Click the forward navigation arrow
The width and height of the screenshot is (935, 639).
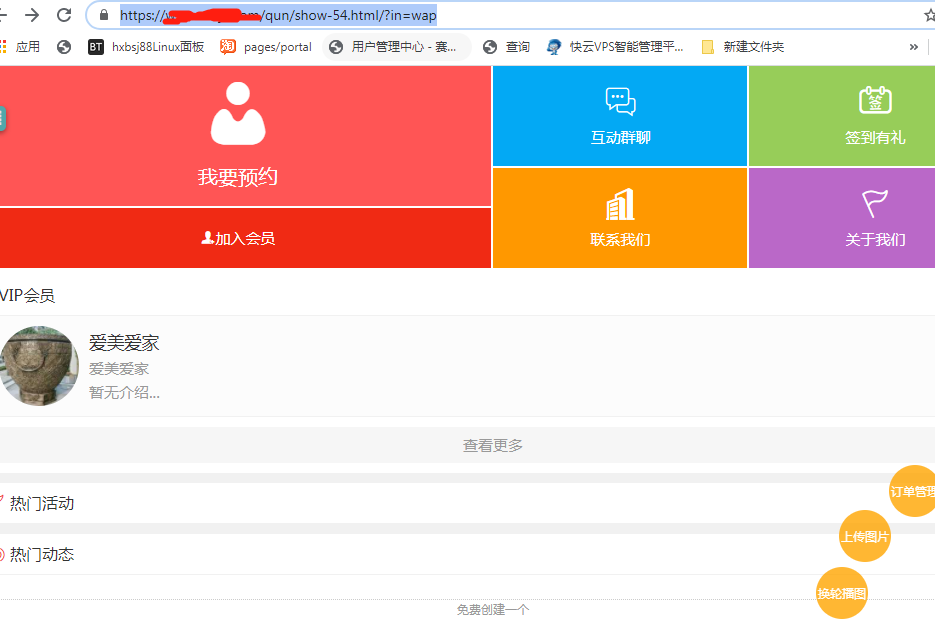[32, 15]
